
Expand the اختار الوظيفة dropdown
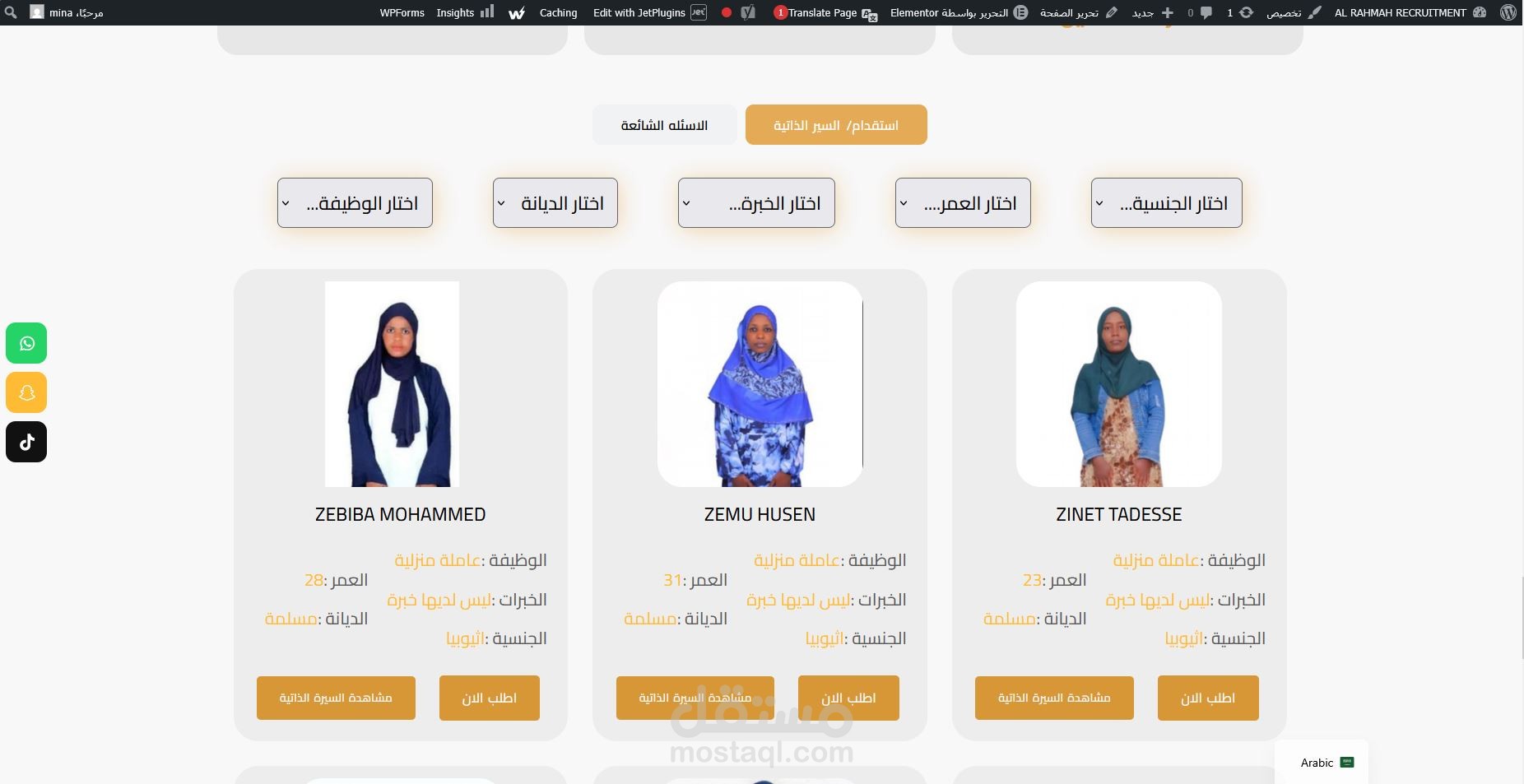click(x=355, y=202)
